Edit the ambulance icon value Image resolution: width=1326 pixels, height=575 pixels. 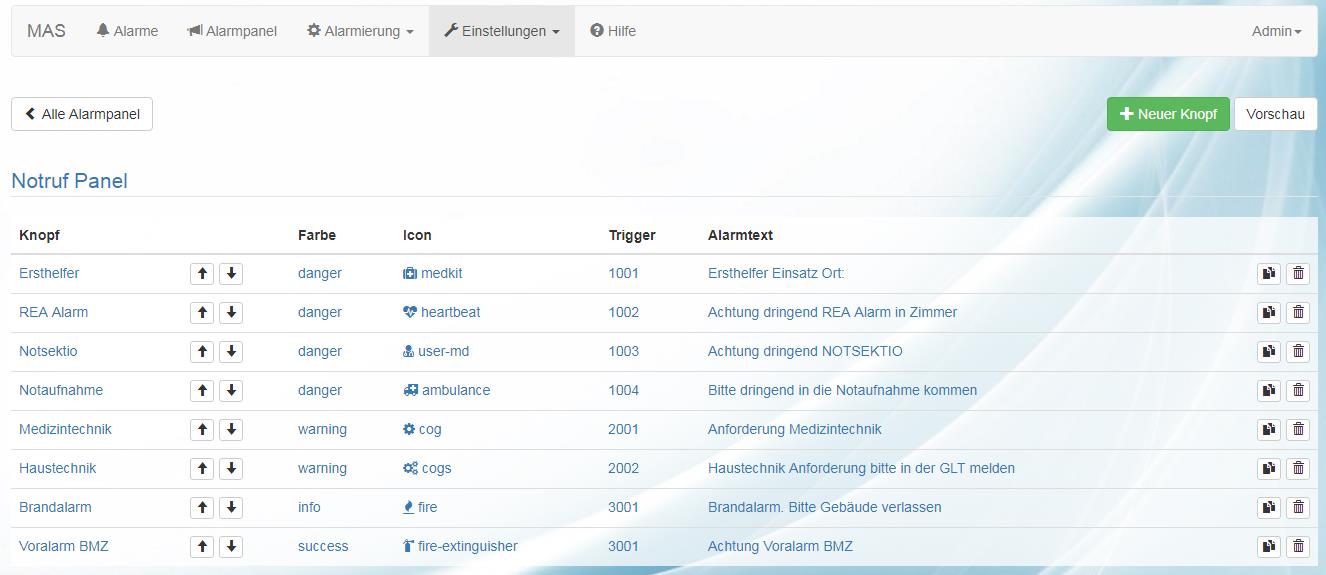tap(447, 390)
